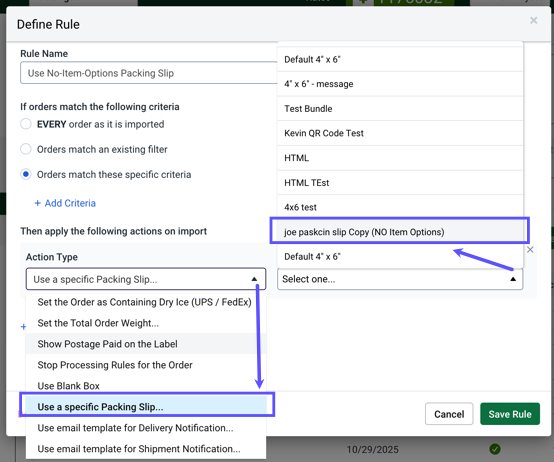Select Orders match these specific criteria
The width and height of the screenshot is (554, 462).
click(x=26, y=174)
